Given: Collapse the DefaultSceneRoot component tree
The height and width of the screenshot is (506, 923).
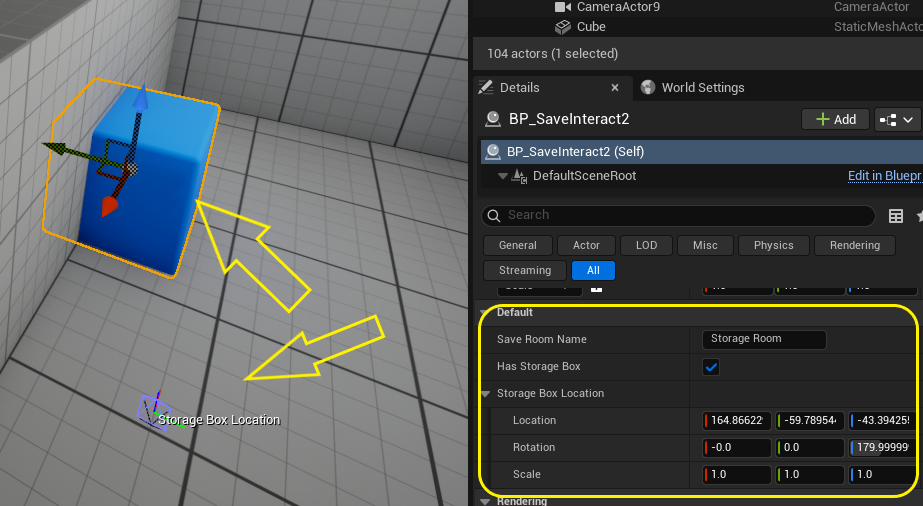Looking at the screenshot, I should (503, 176).
